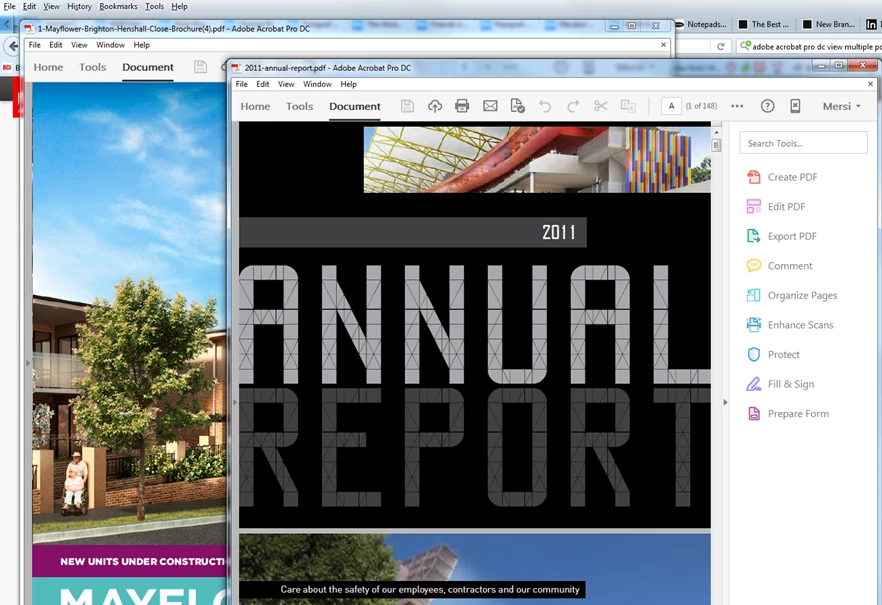Expand the left navigation pane of annual report
882x605 pixels.
pyautogui.click(x=235, y=402)
